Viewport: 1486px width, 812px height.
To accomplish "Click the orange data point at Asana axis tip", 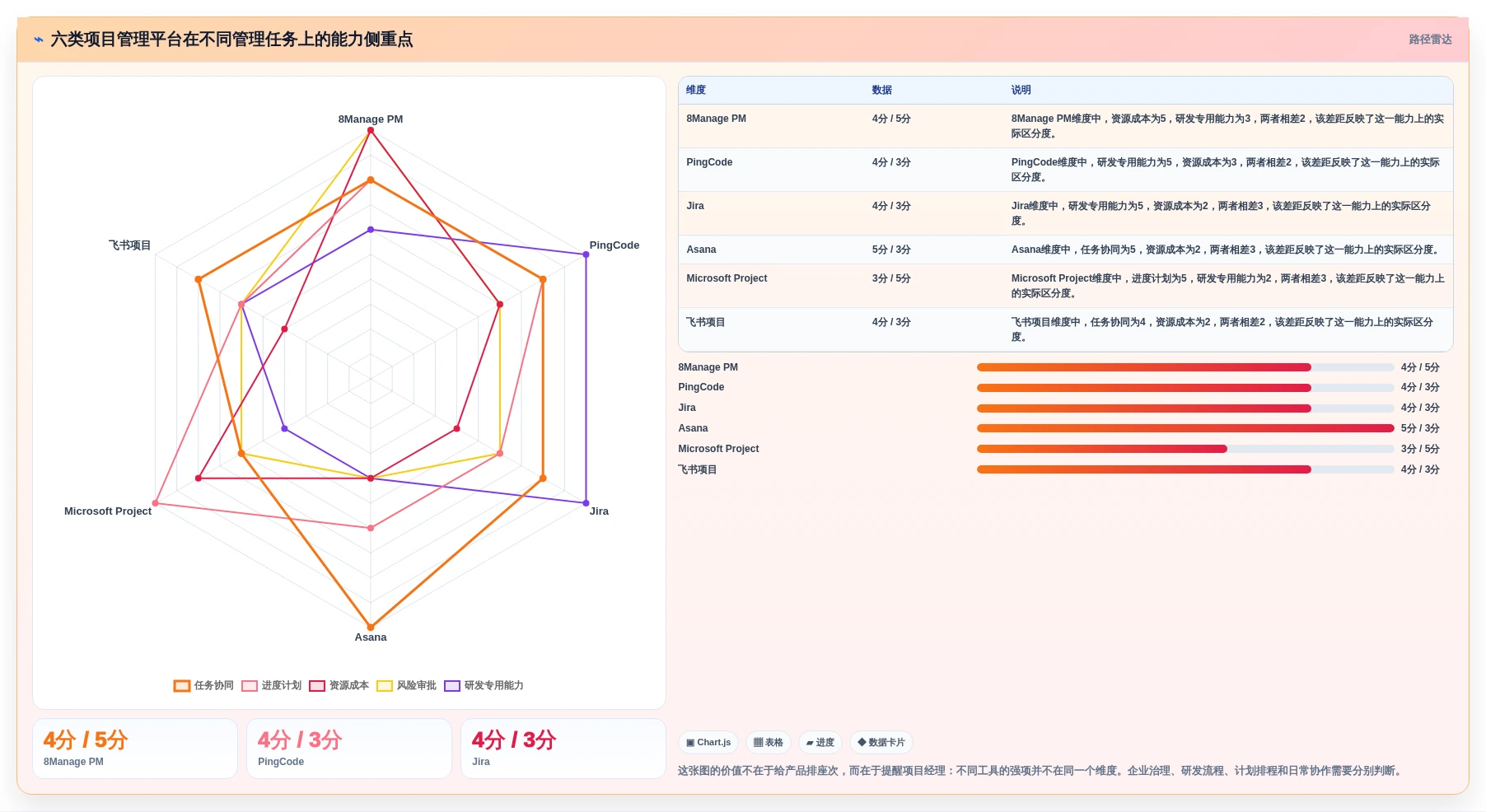I will [x=371, y=628].
